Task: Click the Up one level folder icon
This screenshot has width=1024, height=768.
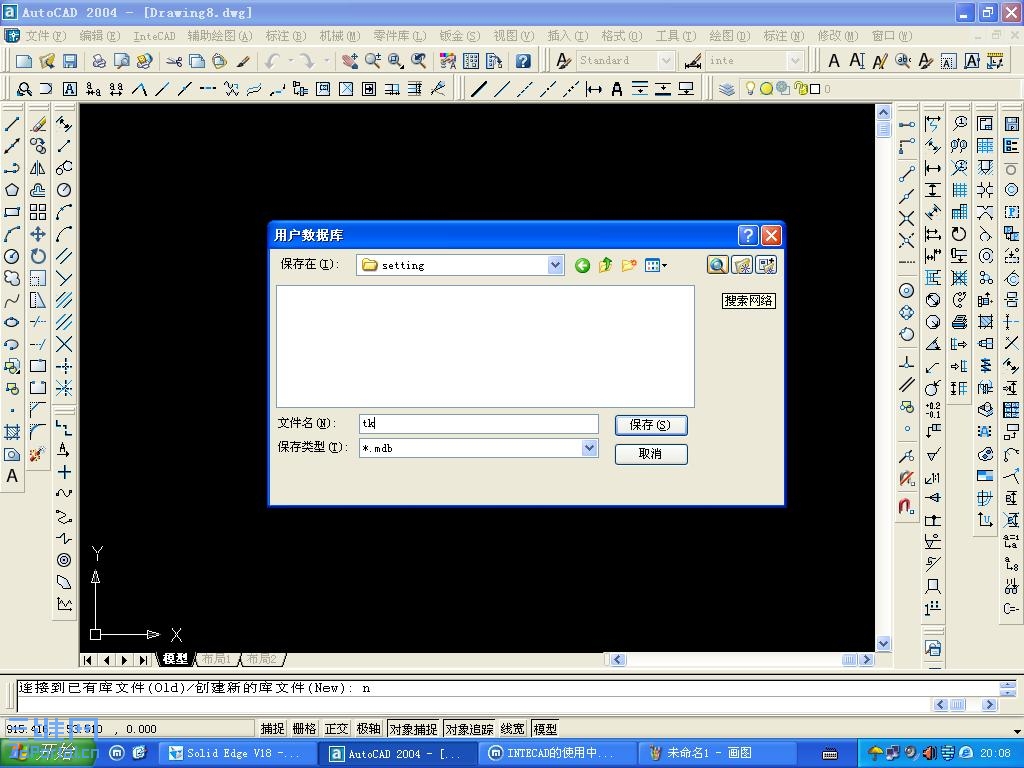Action: 605,265
